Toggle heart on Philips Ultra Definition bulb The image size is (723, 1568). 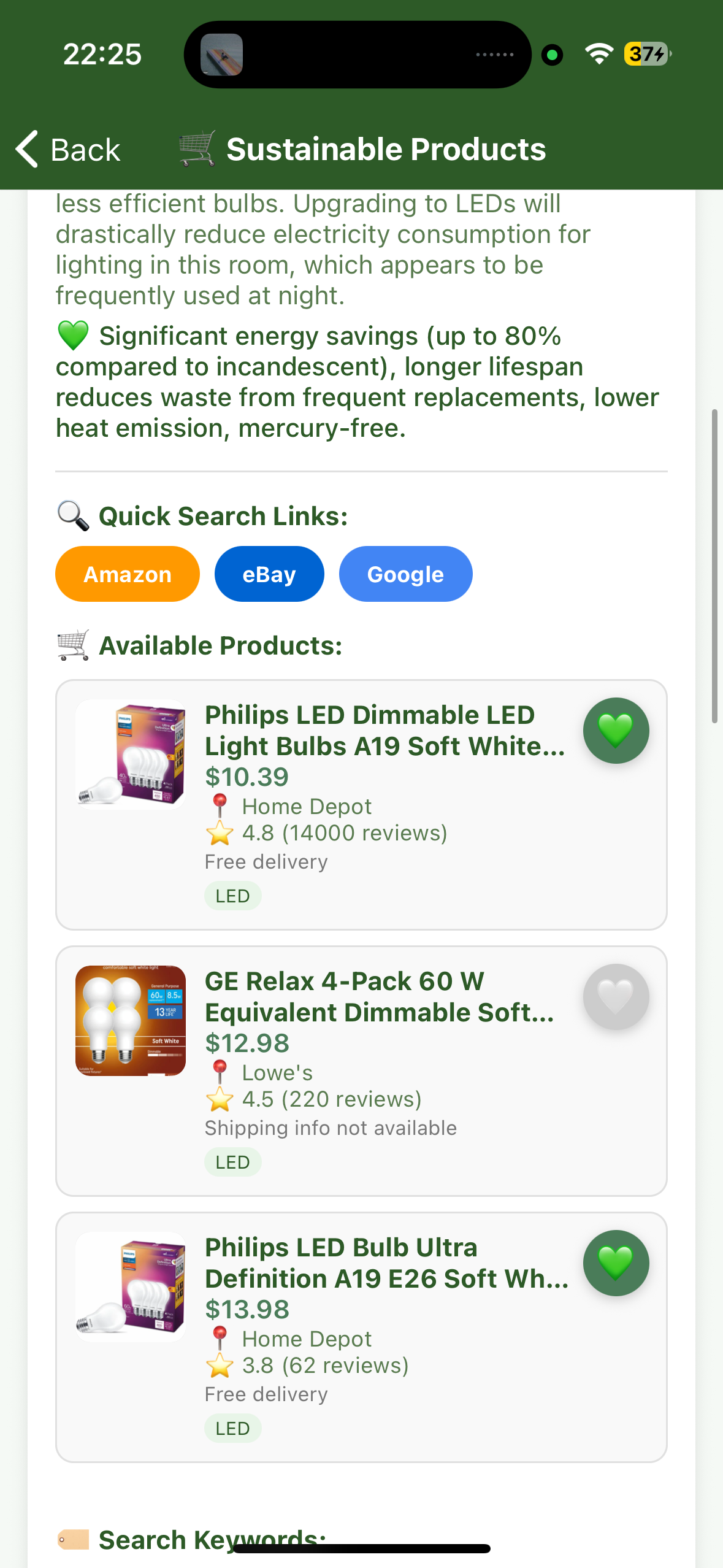click(616, 1262)
